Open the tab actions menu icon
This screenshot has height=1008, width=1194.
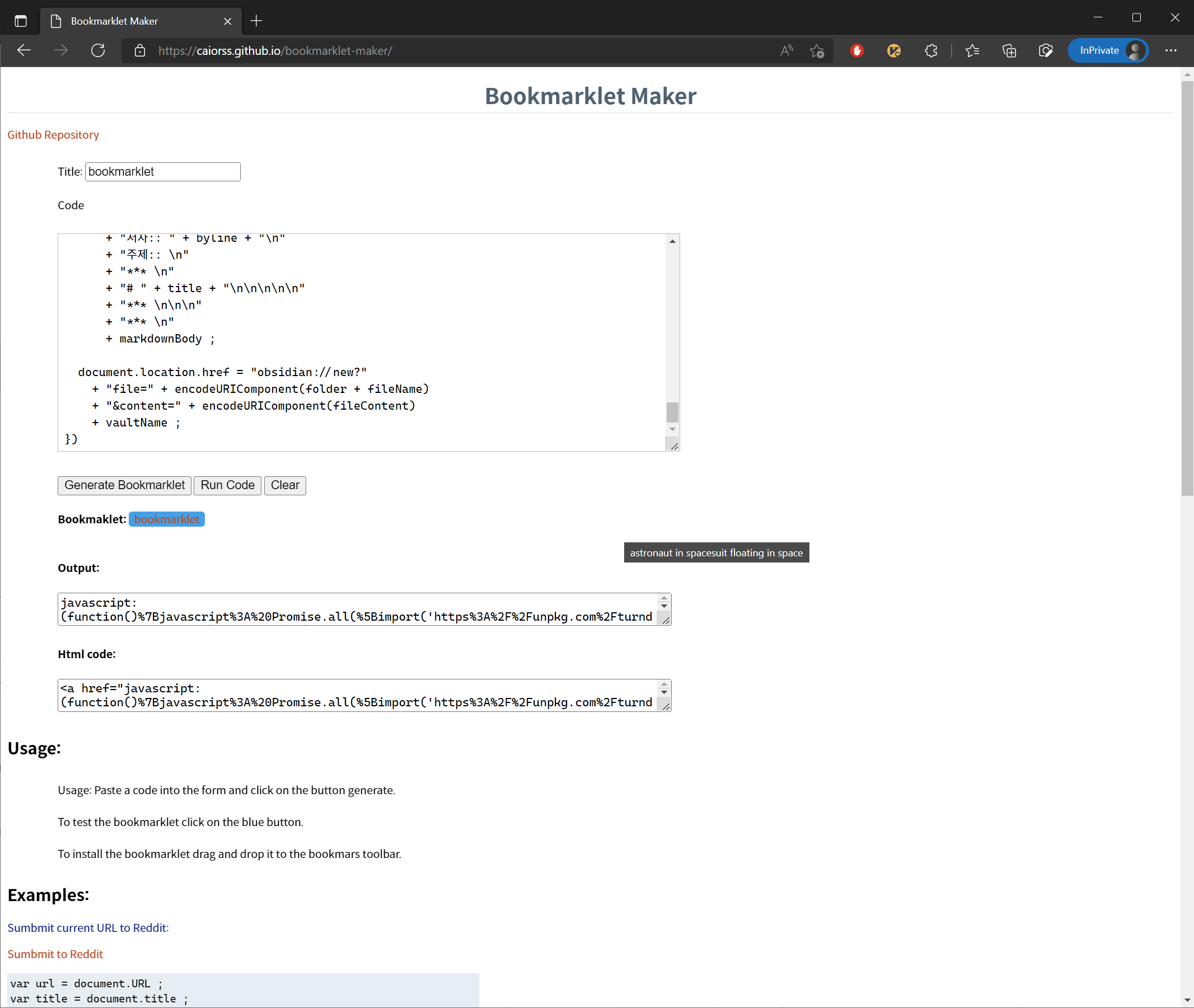tap(21, 21)
